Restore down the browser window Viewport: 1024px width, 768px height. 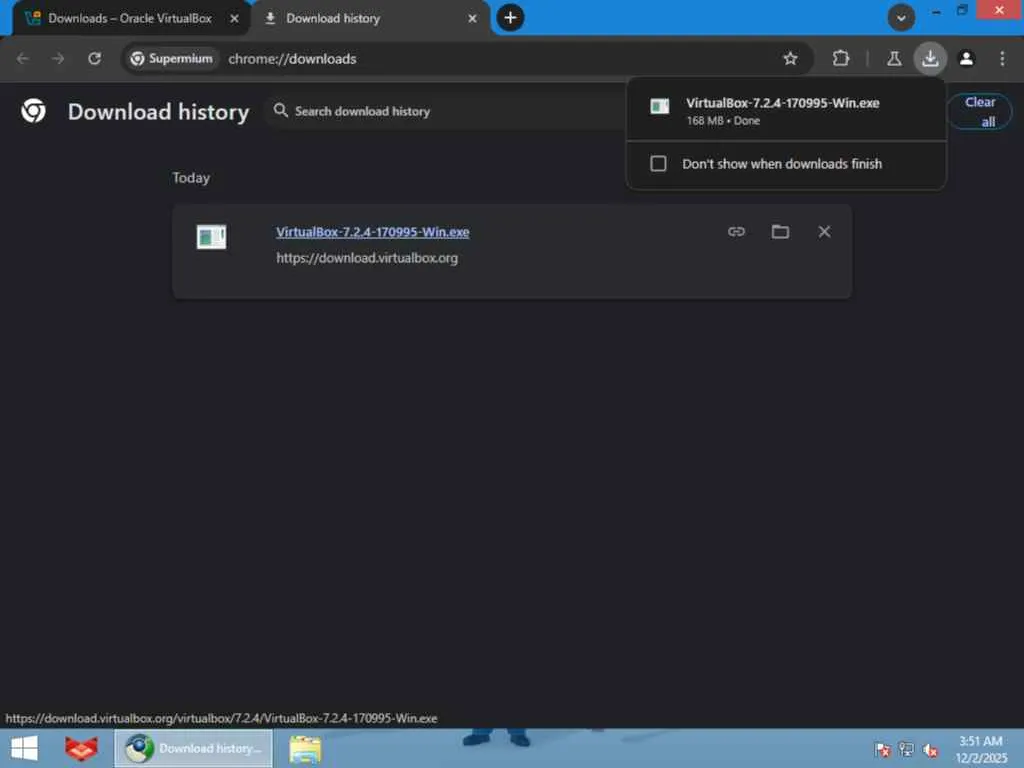[x=962, y=10]
